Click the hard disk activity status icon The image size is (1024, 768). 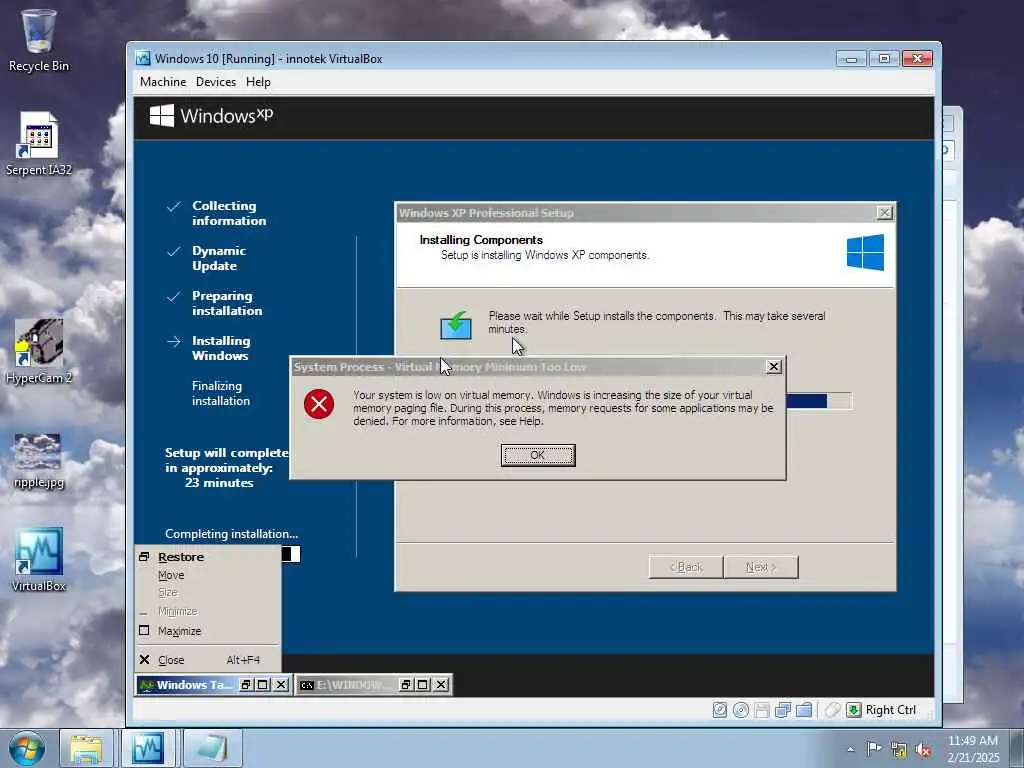720,710
